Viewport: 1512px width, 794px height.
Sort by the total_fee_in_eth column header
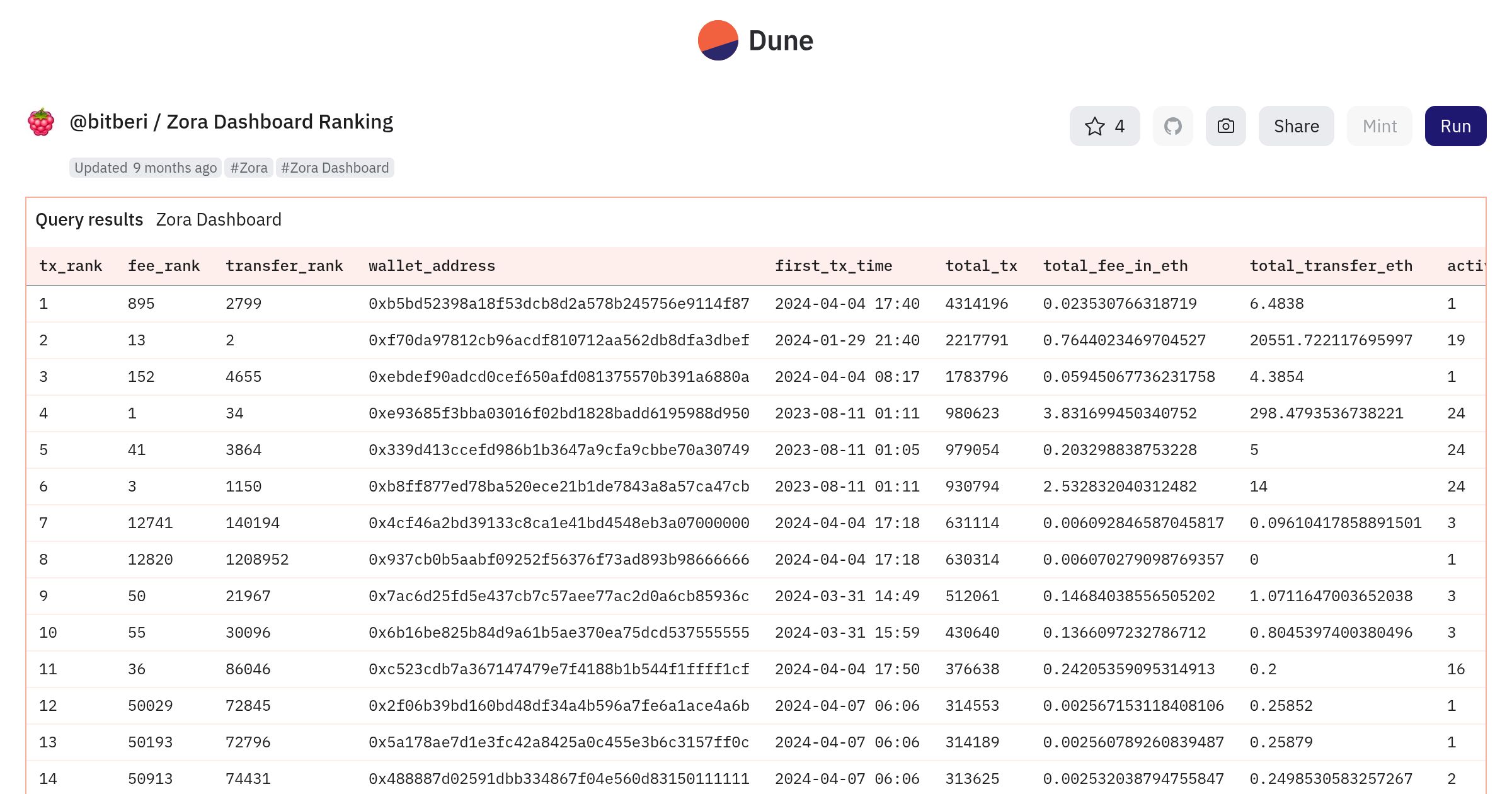click(x=1116, y=266)
